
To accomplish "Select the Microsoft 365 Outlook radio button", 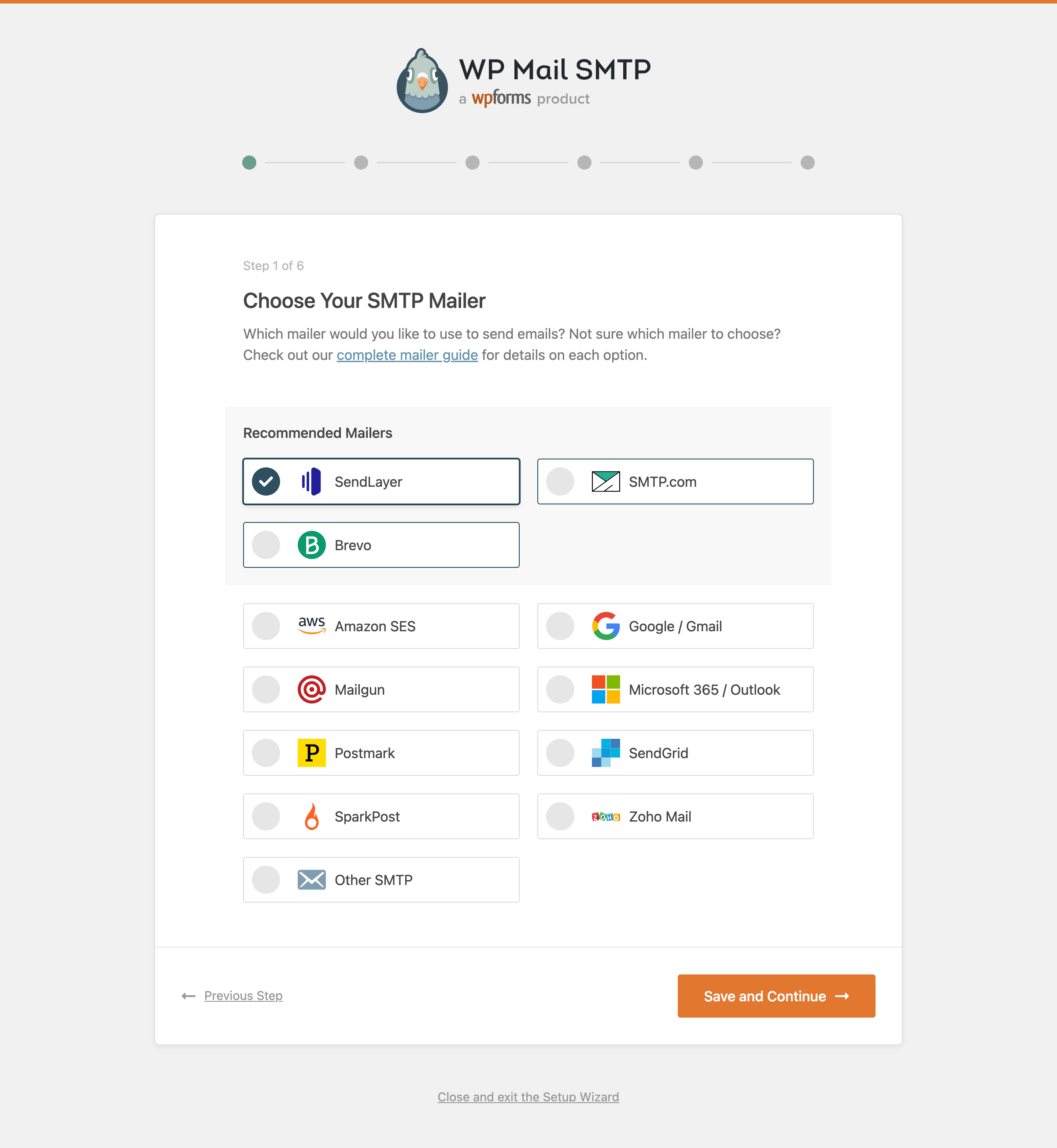I will tap(560, 689).
